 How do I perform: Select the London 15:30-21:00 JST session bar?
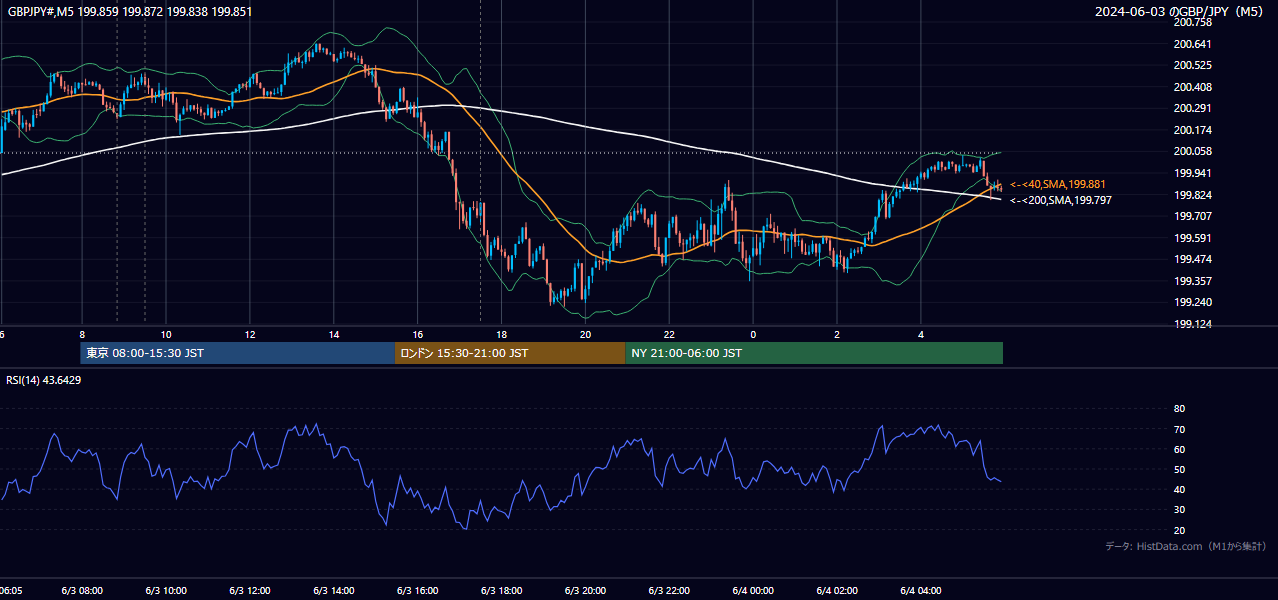tap(510, 353)
